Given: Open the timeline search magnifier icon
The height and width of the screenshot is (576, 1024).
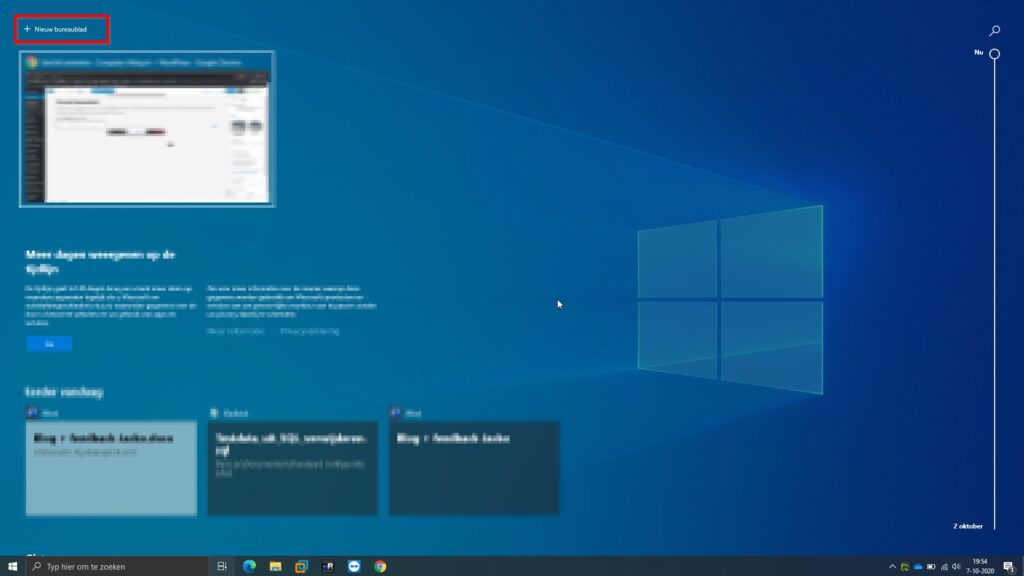Looking at the screenshot, I should [x=995, y=31].
